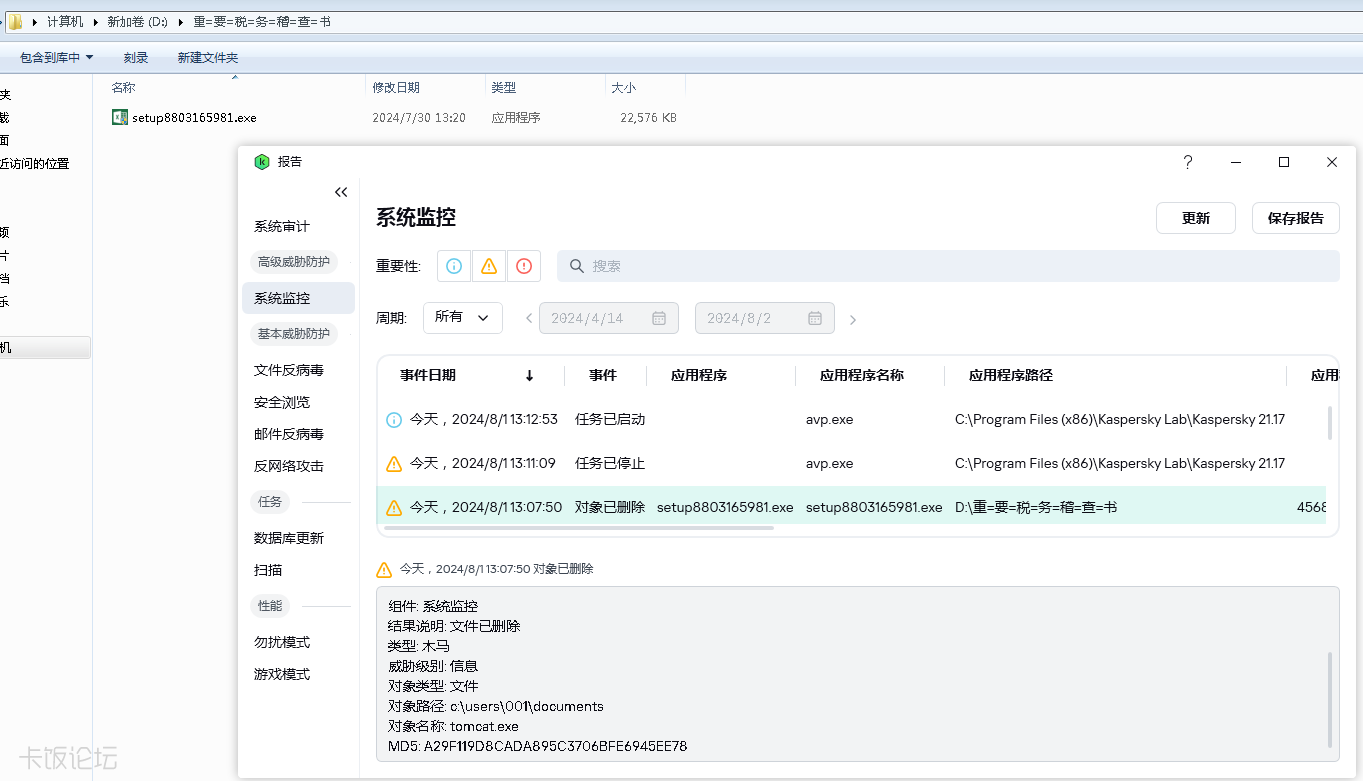Screen dimensions: 1363x781
Task: Sort by event date using the arrow
Action: pos(530,376)
